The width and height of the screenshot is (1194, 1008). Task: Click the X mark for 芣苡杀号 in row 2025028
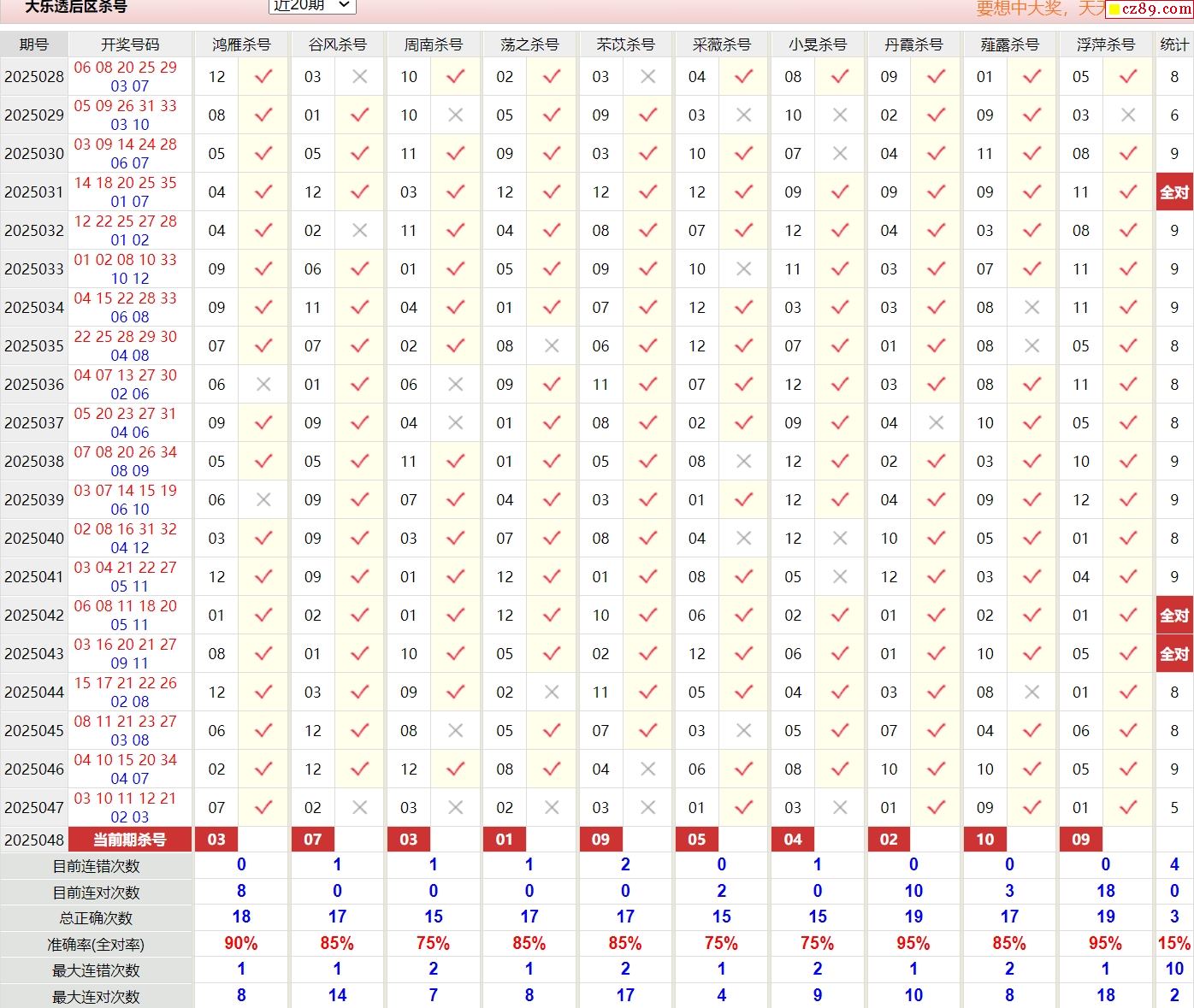coord(647,77)
